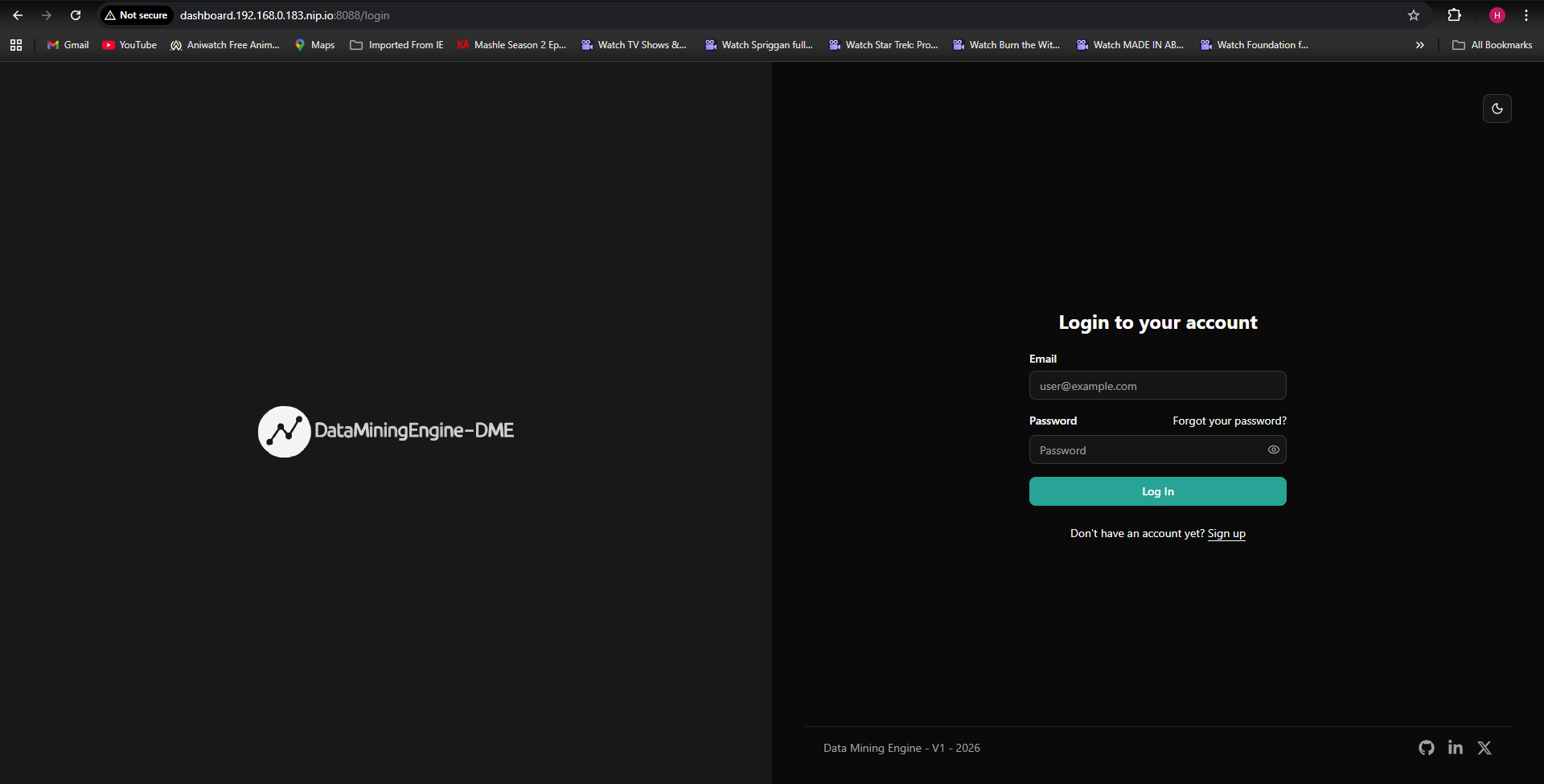Click the Data Mining Engine - V1 - 2026 text

[x=901, y=748]
